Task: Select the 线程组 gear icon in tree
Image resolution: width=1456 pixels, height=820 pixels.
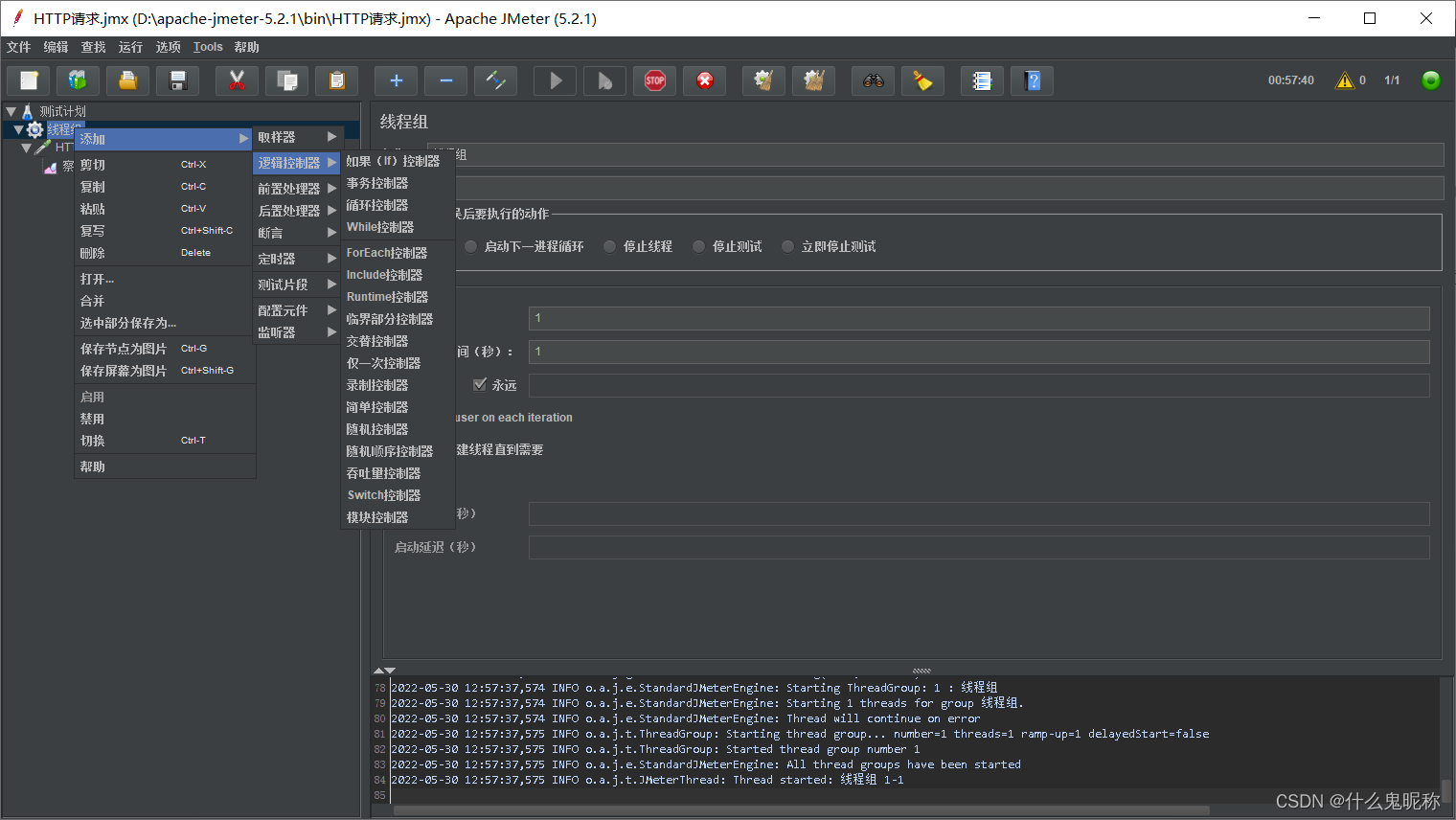Action: (35, 129)
